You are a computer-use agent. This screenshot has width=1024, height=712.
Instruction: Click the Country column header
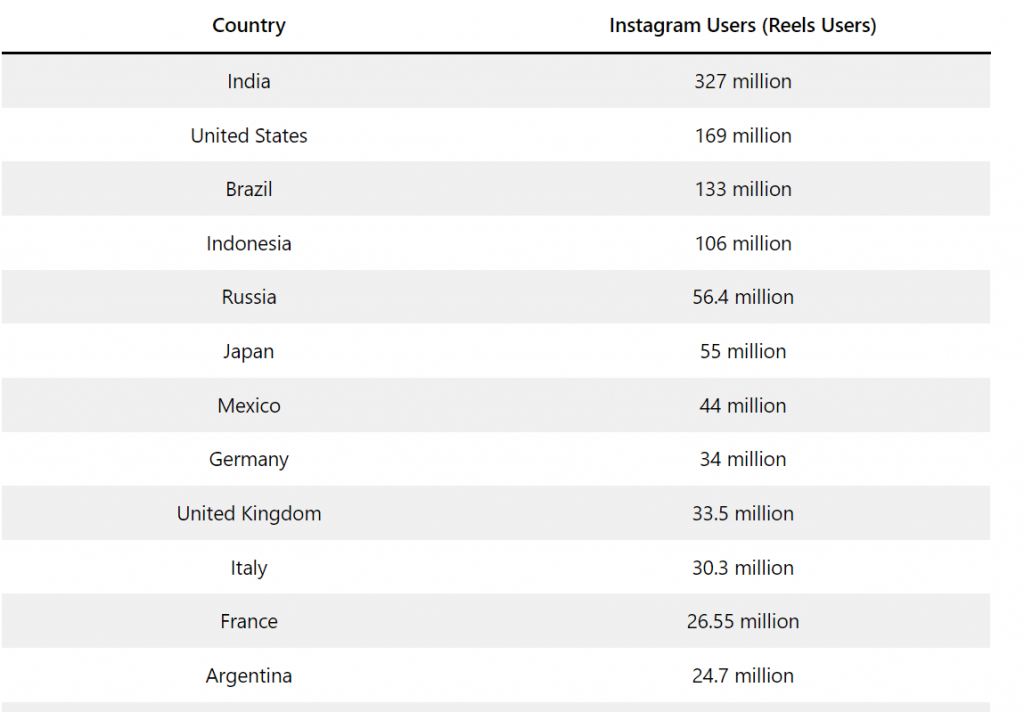249,26
